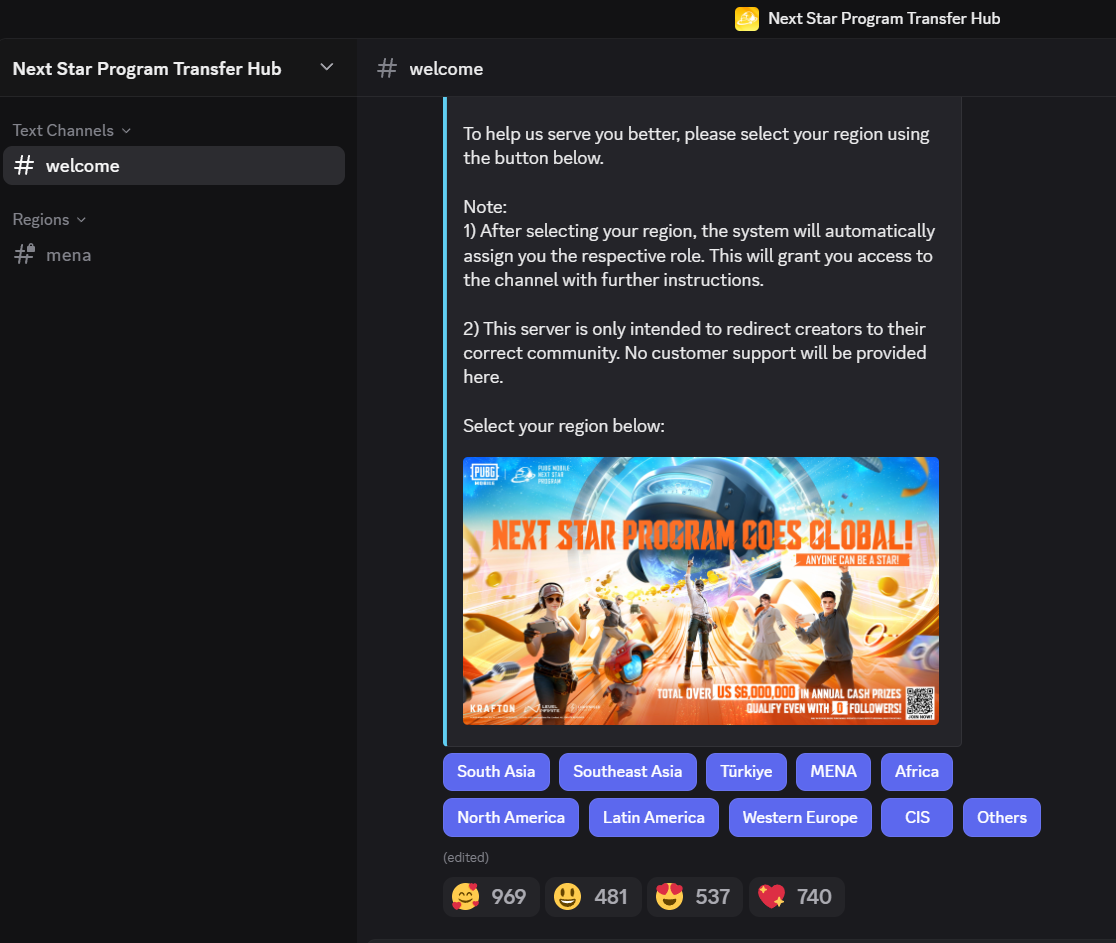1116x943 pixels.
Task: Click the welcome channel title in header
Action: pyautogui.click(x=446, y=69)
